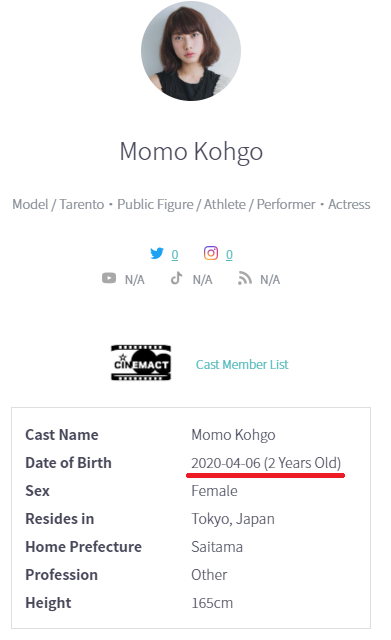Click the YouTube icon
The width and height of the screenshot is (391, 640).
click(x=109, y=278)
